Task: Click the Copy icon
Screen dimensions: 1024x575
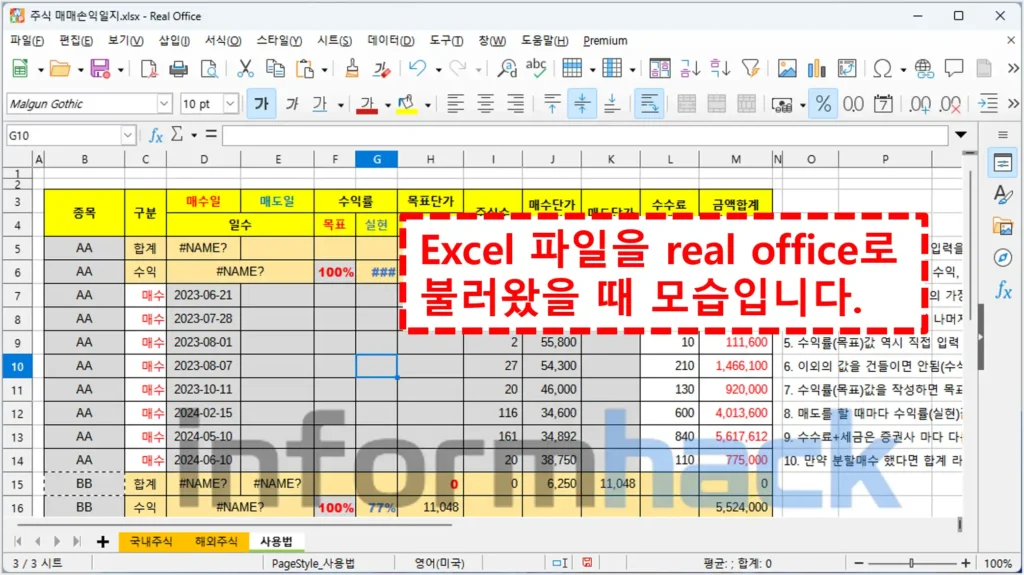Action: point(275,69)
